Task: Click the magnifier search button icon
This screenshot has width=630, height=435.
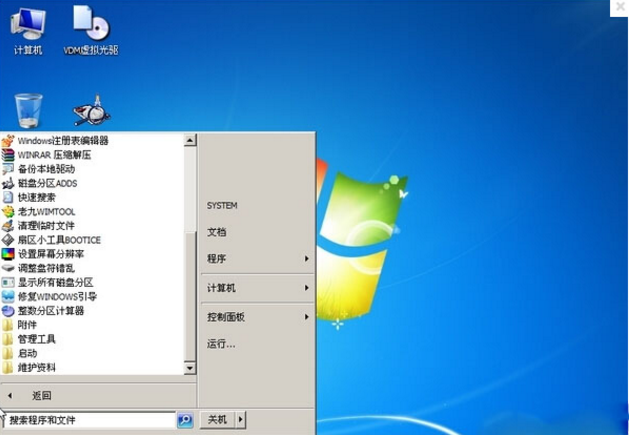Action: 185,420
